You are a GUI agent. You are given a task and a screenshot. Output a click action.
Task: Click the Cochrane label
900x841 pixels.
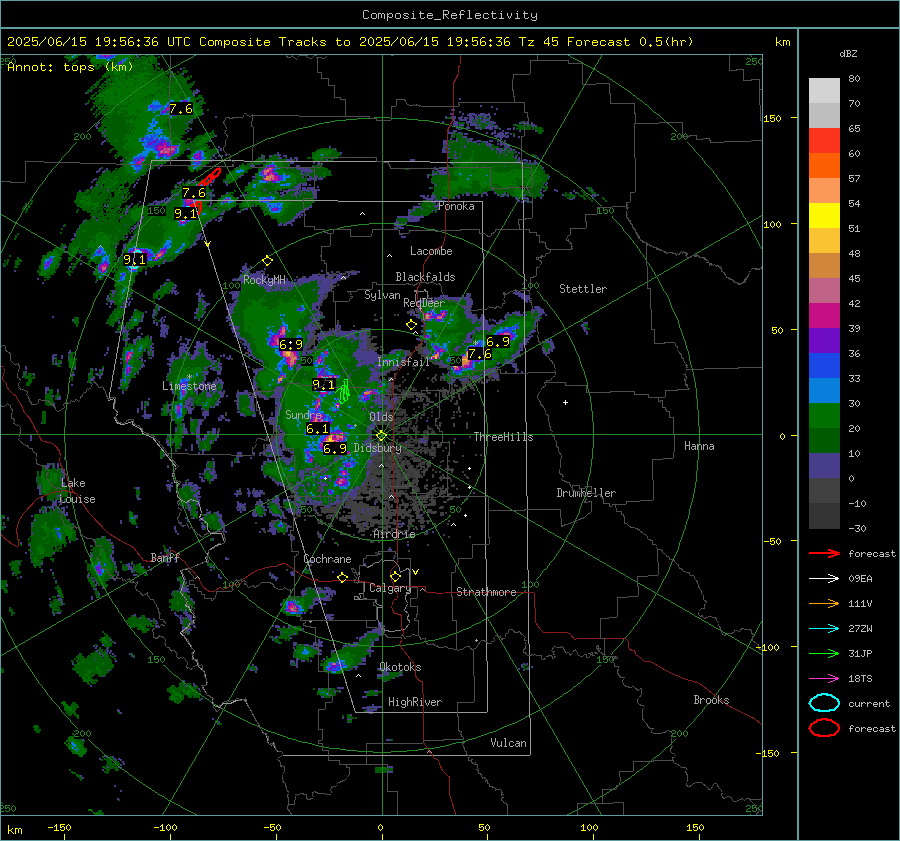click(327, 559)
